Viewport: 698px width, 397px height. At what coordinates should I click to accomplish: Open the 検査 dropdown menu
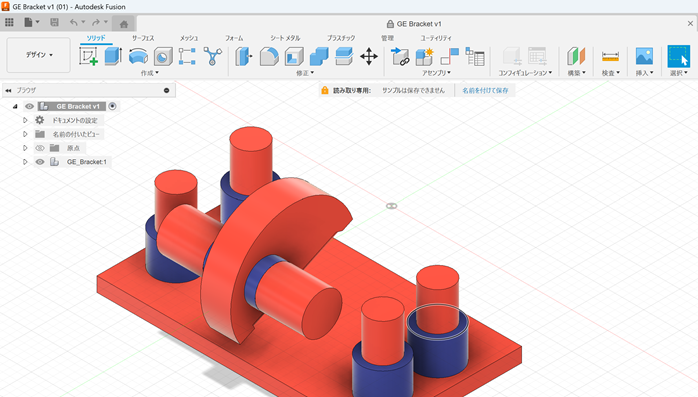pyautogui.click(x=611, y=73)
